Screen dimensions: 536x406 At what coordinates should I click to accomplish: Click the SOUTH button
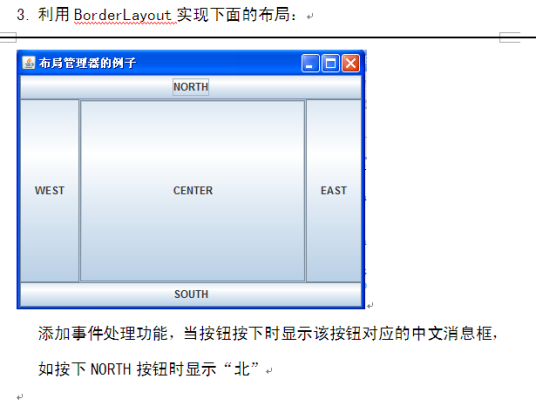pyautogui.click(x=191, y=294)
